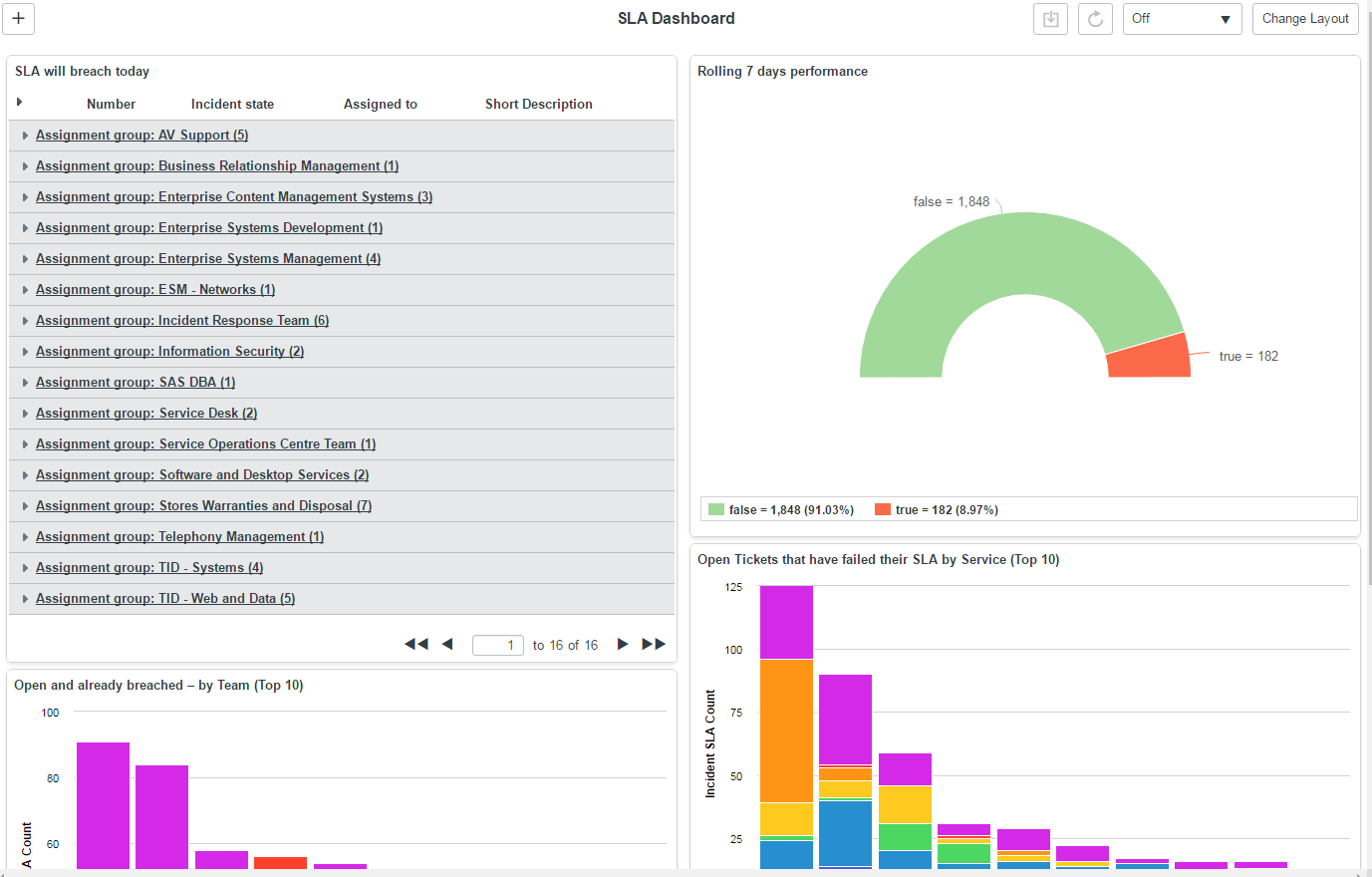1372x877 pixels.
Task: Open the auto-refresh Off dropdown
Action: pos(1182,19)
